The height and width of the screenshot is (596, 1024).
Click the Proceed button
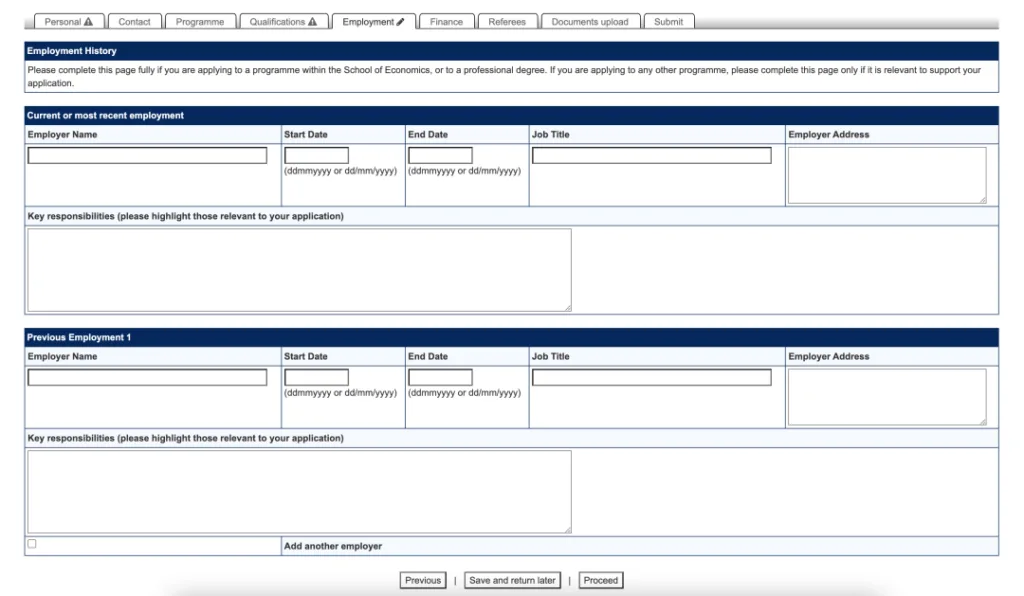pos(600,580)
